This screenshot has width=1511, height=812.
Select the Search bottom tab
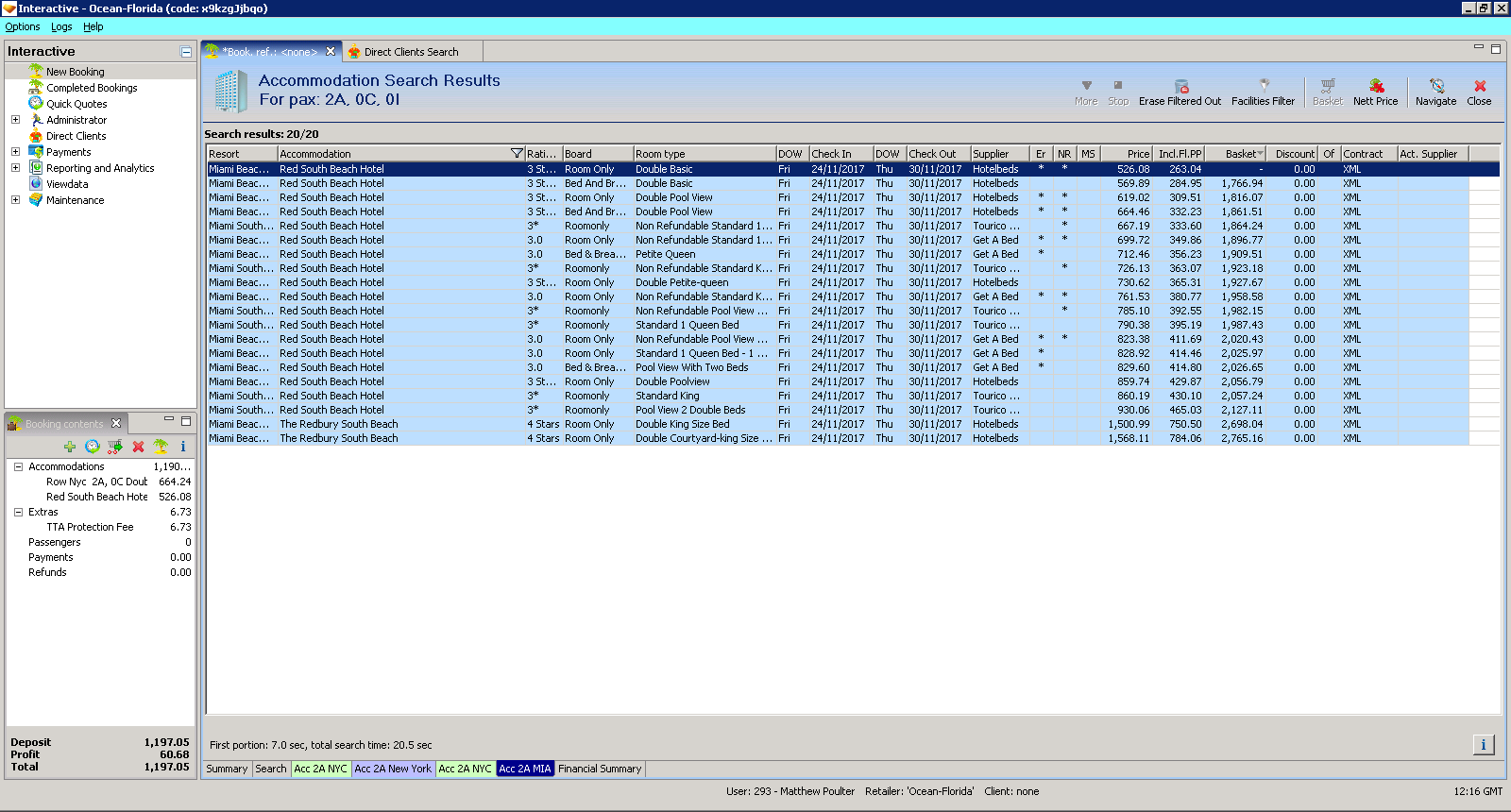tap(271, 769)
